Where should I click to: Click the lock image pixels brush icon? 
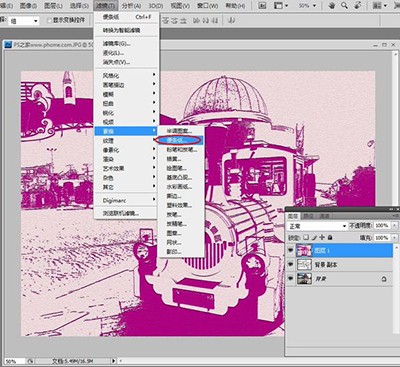pyautogui.click(x=314, y=237)
